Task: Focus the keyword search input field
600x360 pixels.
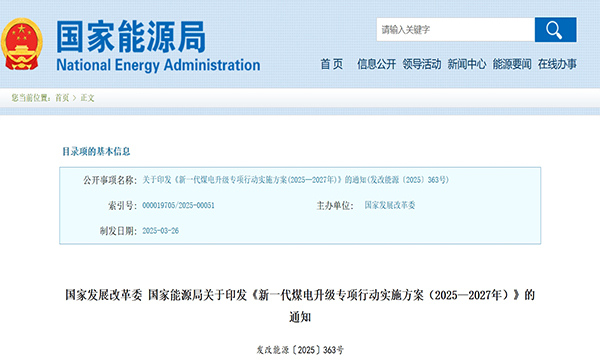Action: pos(455,29)
